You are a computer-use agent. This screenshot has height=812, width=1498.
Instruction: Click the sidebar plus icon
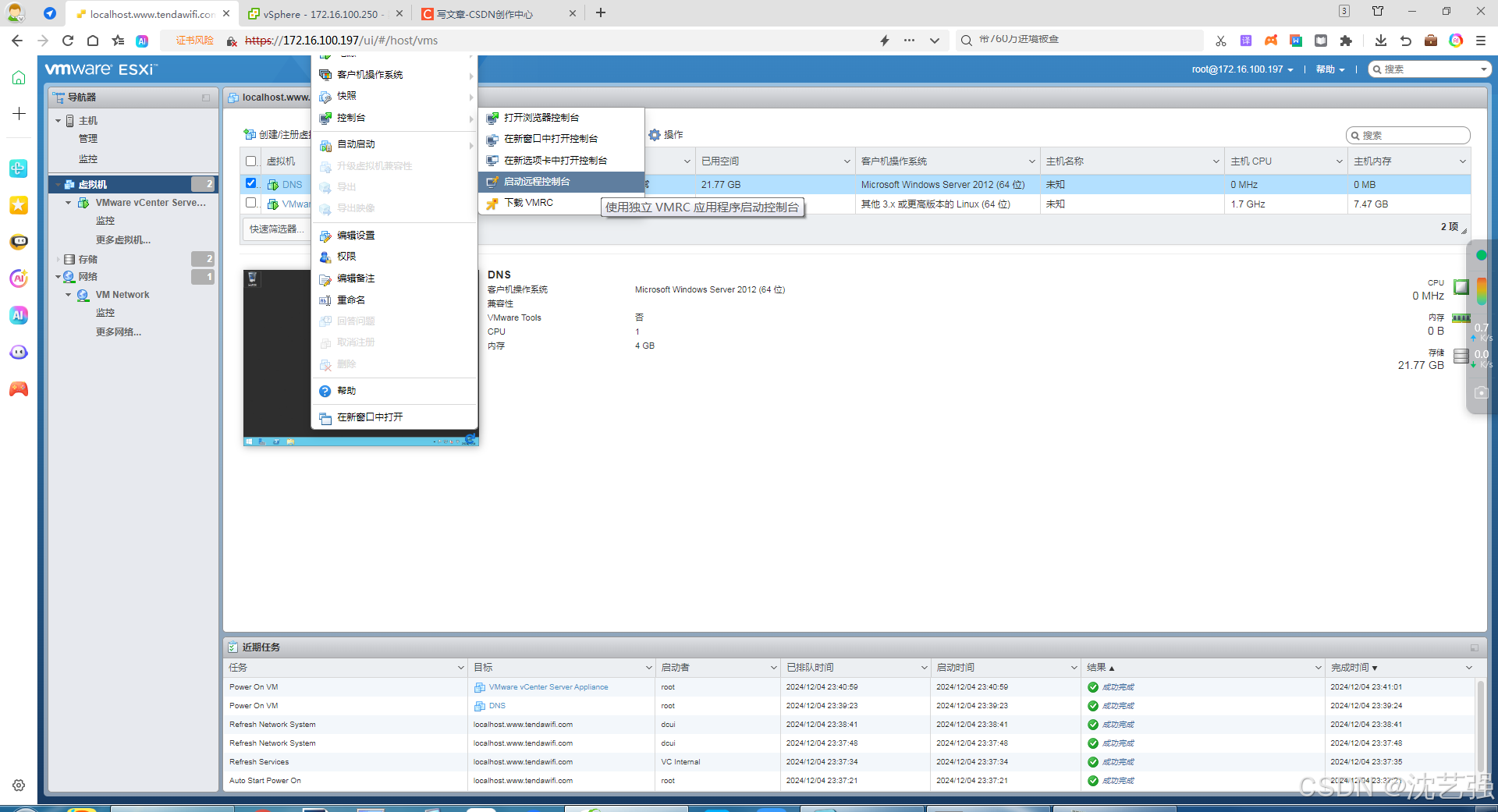[x=19, y=114]
